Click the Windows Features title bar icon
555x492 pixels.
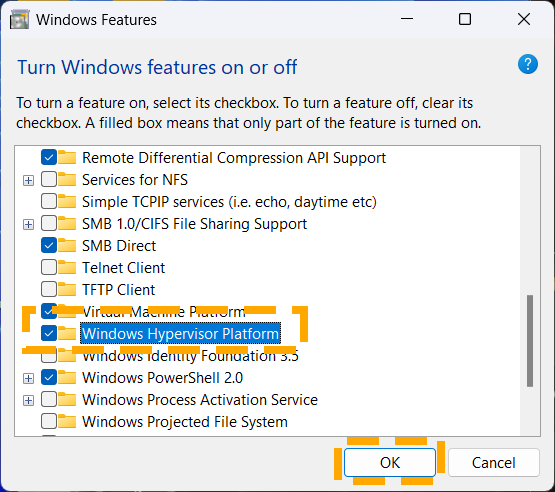(19, 20)
